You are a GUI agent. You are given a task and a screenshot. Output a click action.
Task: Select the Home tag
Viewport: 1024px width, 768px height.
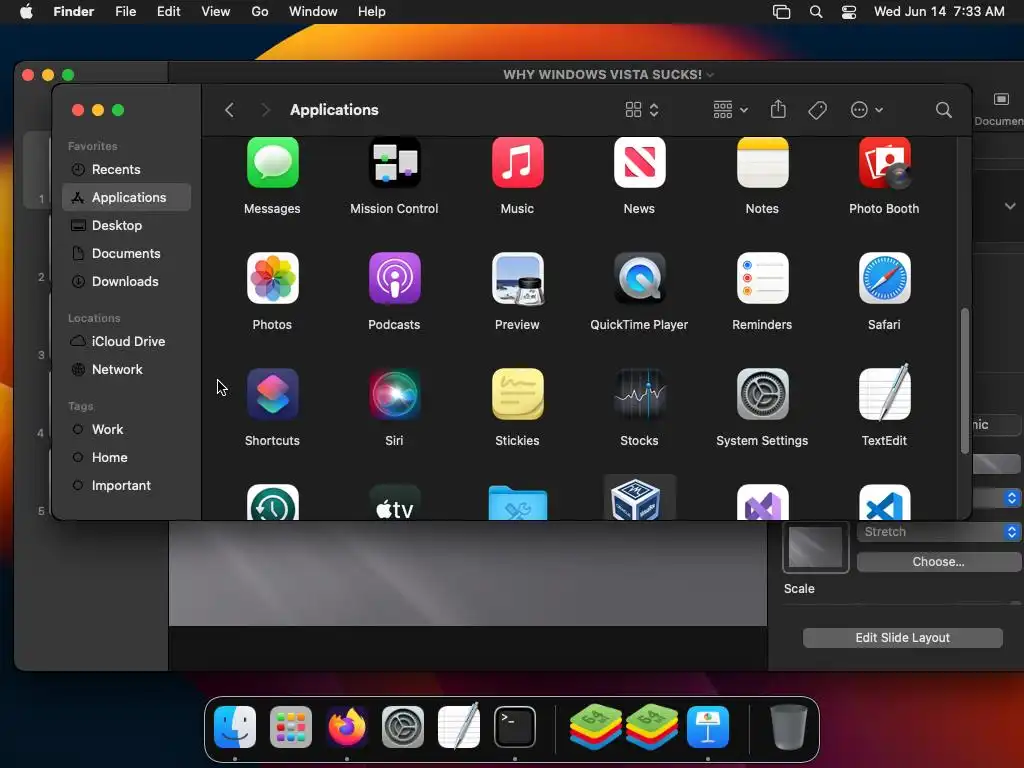coord(127,458)
